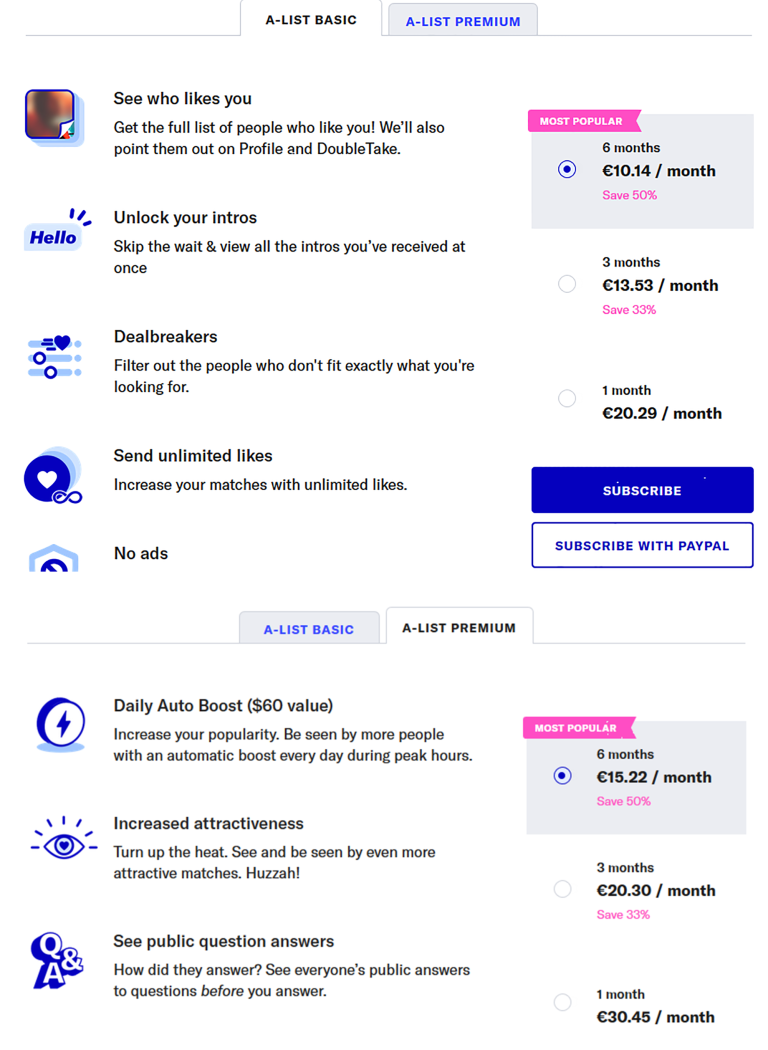The height and width of the screenshot is (1050, 768).
Task: Select the 1 month €30.45 Premium plan
Action: click(x=562, y=1002)
